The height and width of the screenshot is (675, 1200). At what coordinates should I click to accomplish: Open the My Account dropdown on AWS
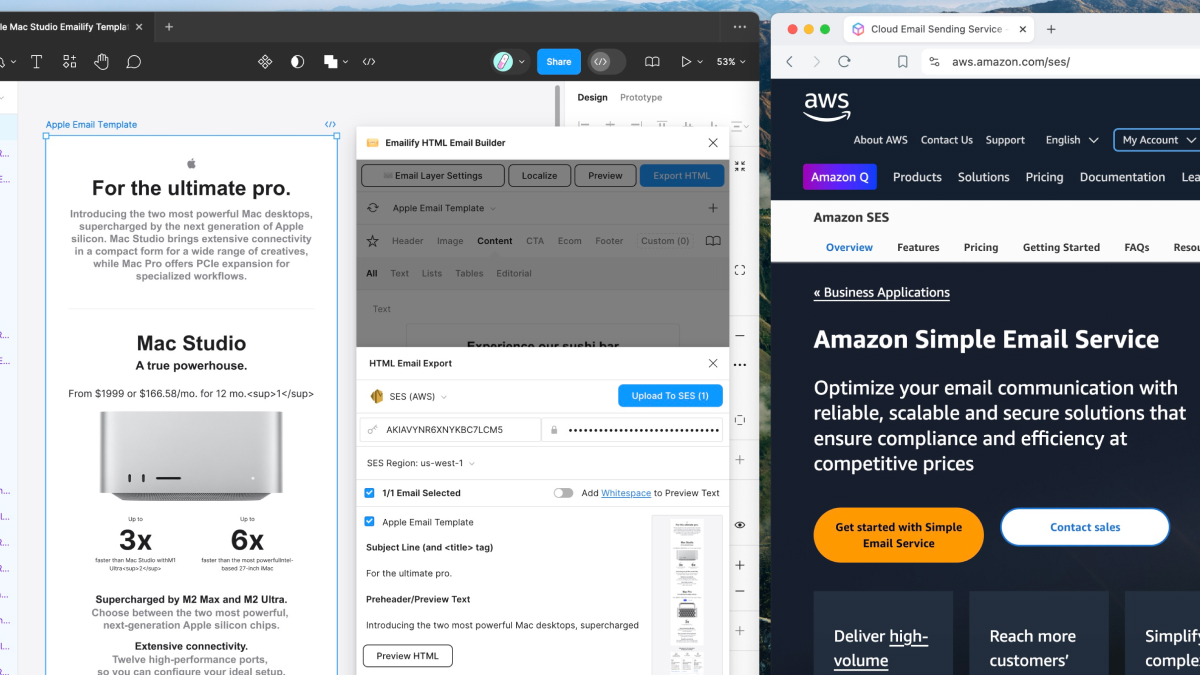point(1157,140)
